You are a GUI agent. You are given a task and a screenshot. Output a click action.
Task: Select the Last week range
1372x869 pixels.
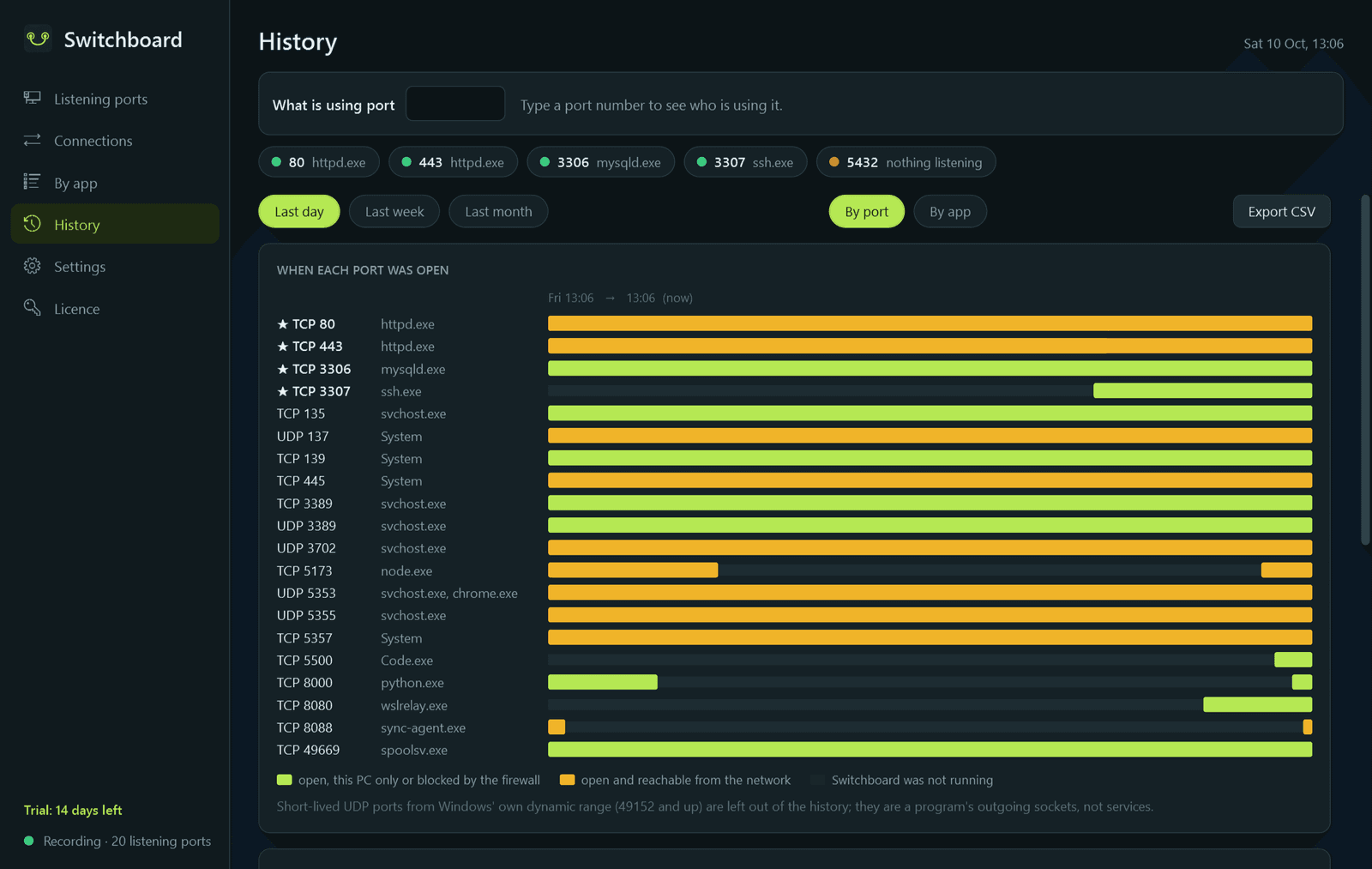(394, 212)
